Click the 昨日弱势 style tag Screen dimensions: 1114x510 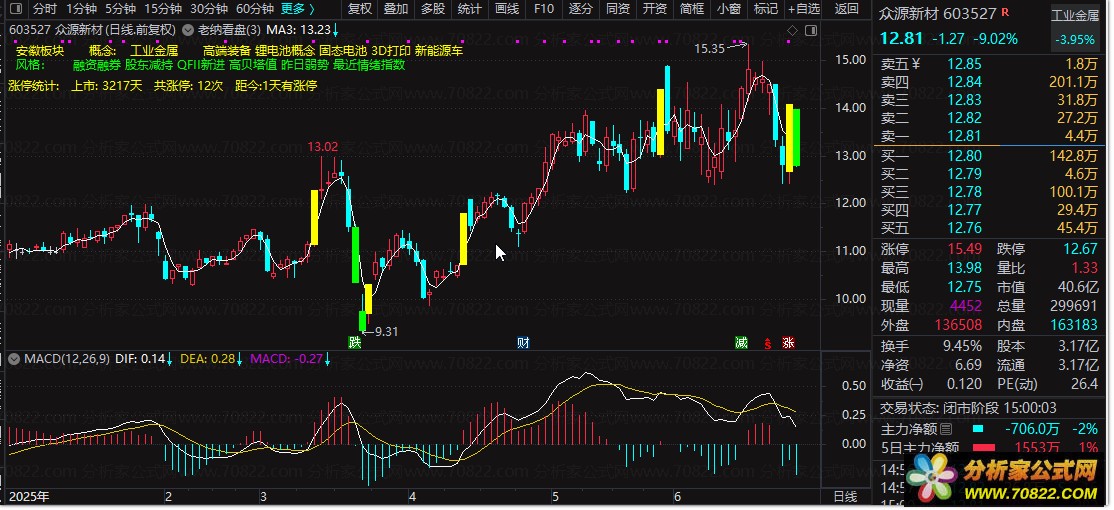(x=304, y=65)
